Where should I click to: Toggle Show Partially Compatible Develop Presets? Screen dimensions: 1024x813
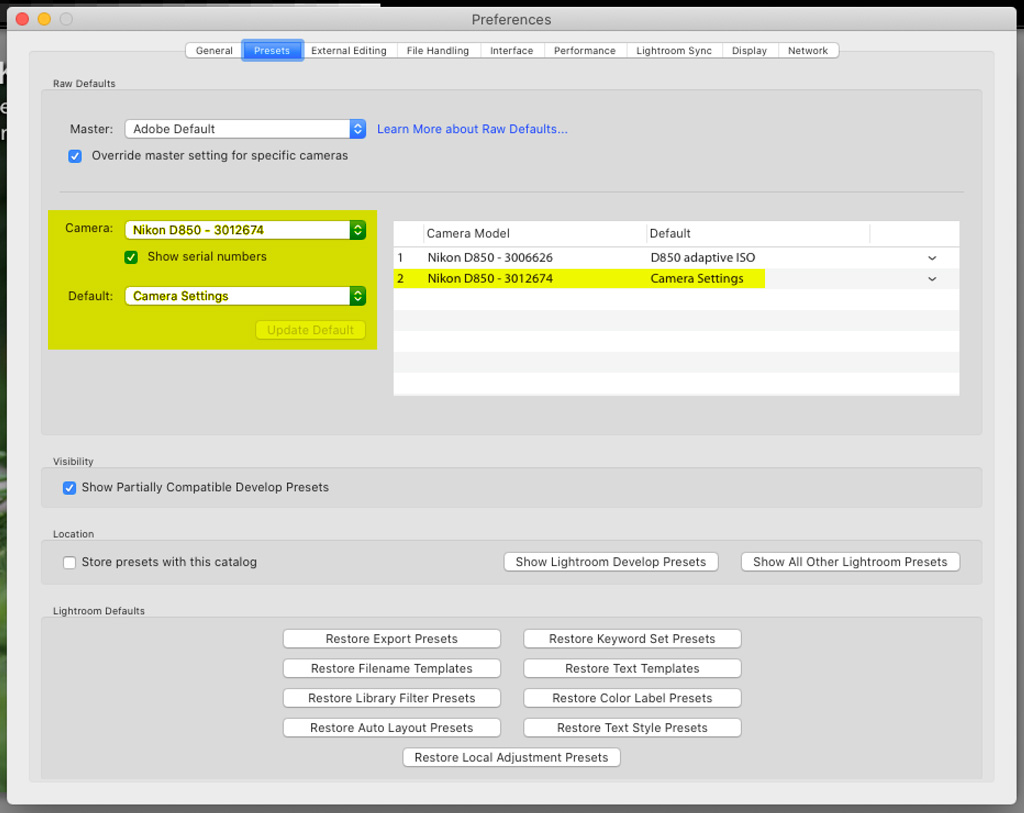(x=69, y=488)
